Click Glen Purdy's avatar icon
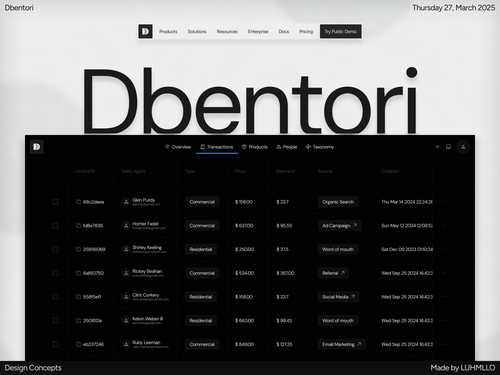Viewport: 500px width, 375px height. click(x=126, y=202)
